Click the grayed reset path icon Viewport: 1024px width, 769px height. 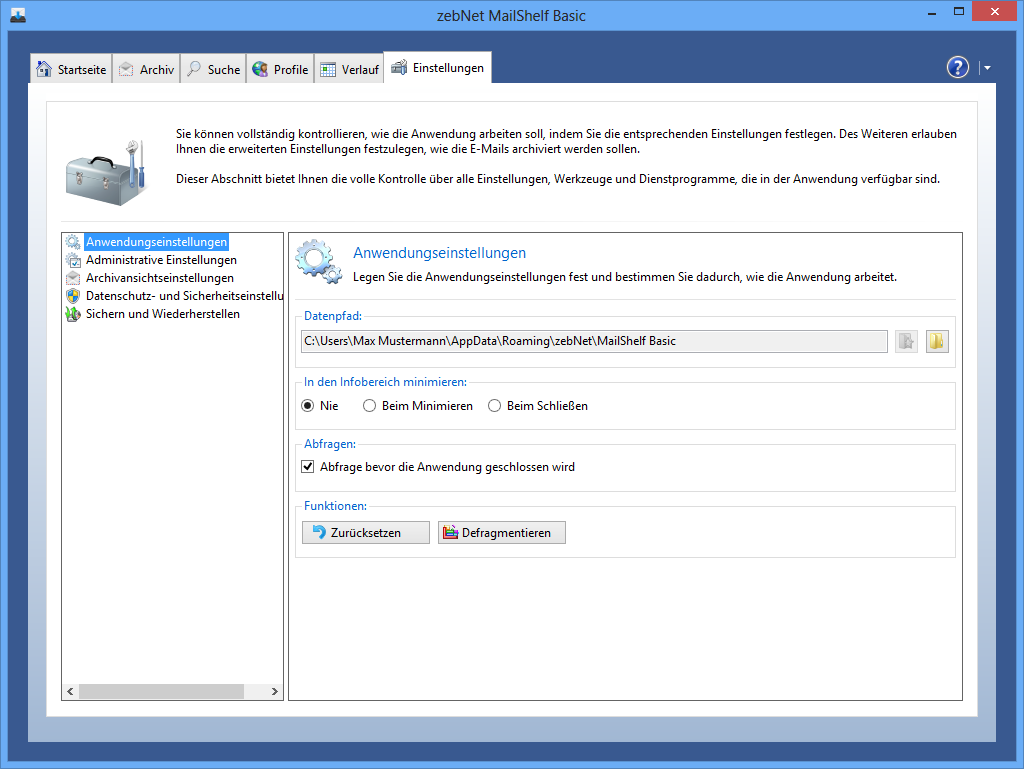point(906,341)
